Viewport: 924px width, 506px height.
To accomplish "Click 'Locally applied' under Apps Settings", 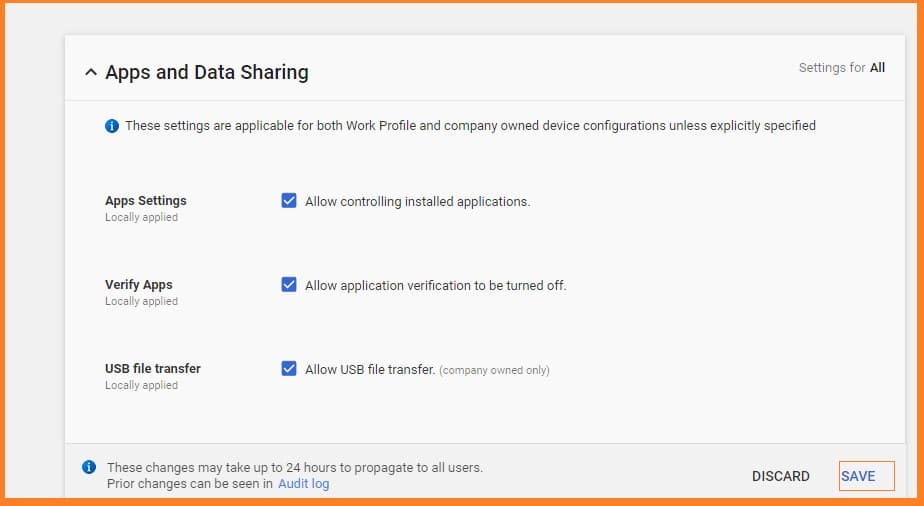I will pos(141,217).
